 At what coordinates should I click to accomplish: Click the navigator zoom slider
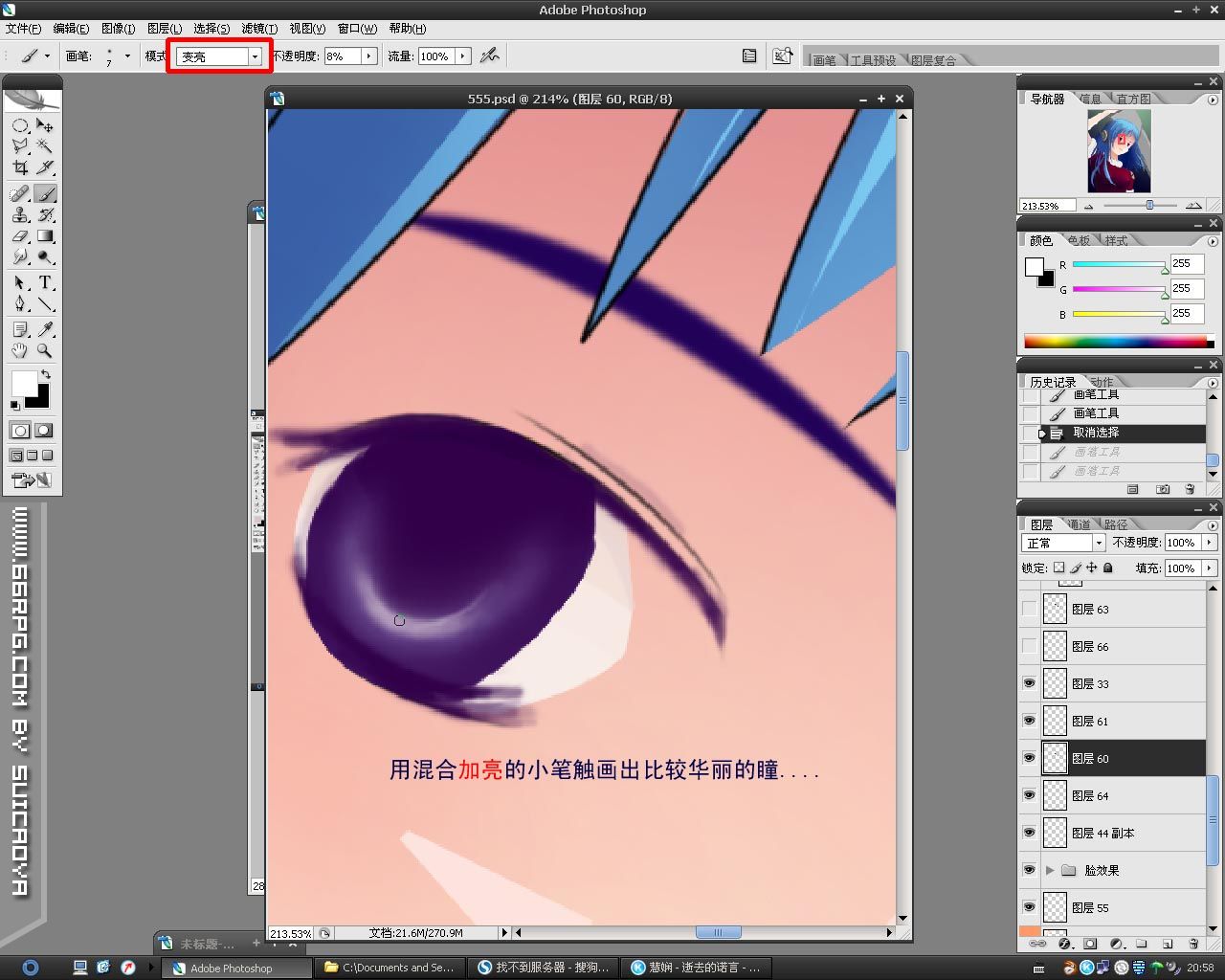(x=1149, y=205)
